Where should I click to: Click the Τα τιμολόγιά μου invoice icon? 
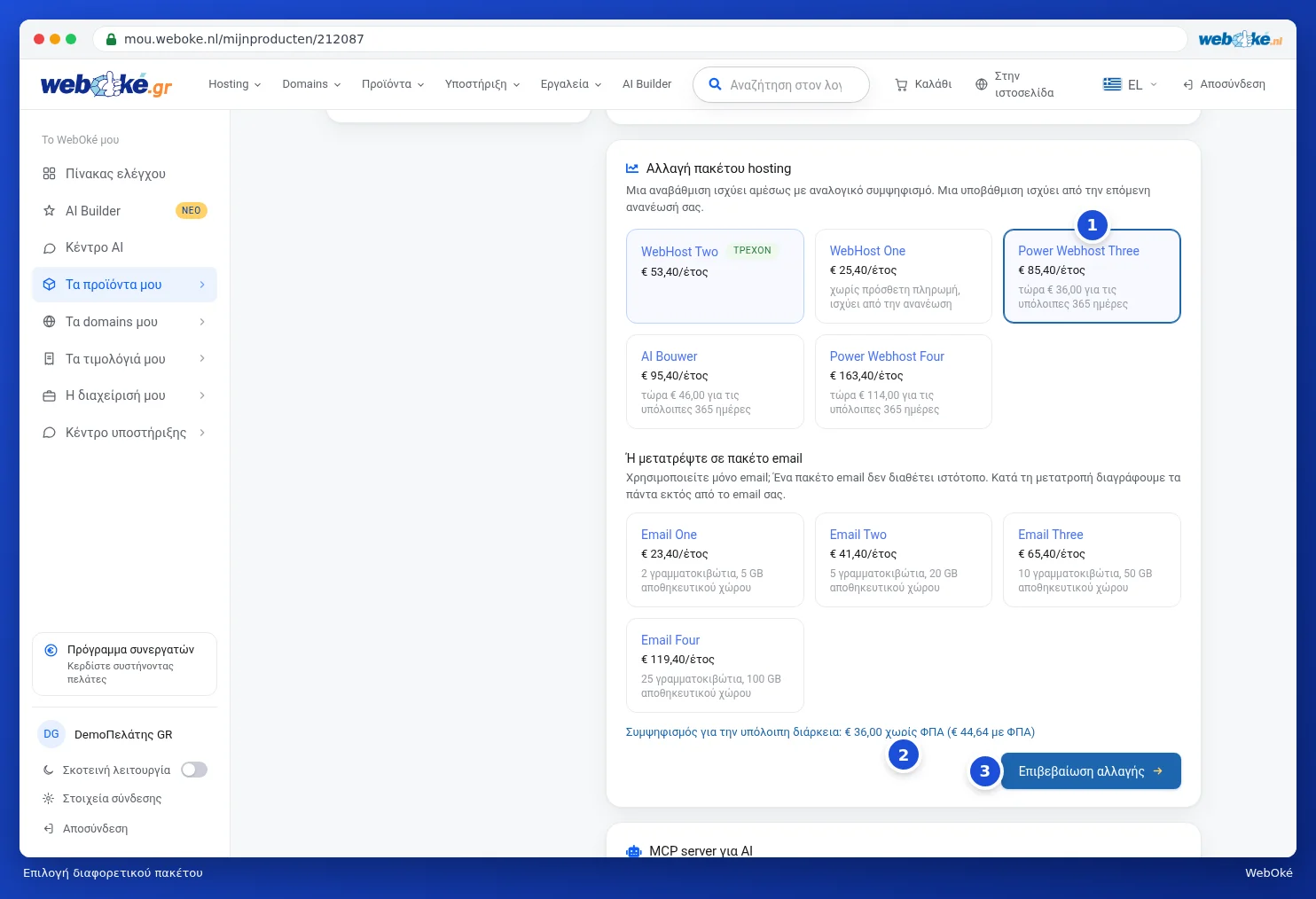pyautogui.click(x=50, y=359)
